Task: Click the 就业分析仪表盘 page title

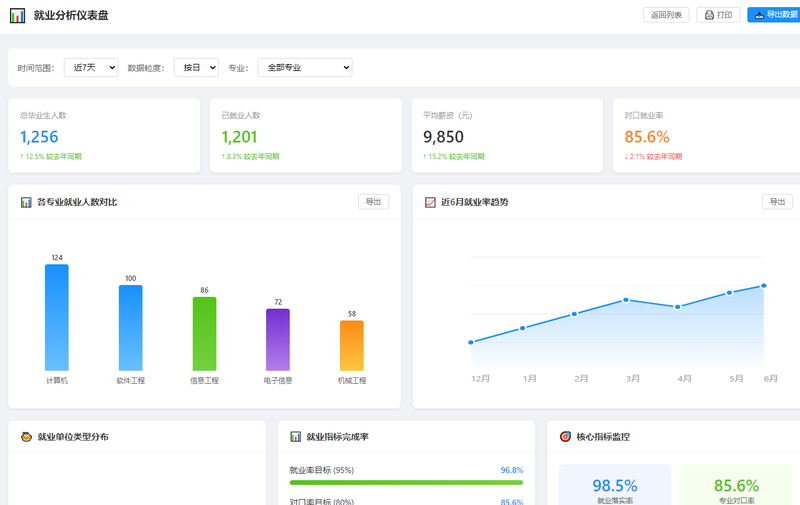Action: (x=71, y=15)
